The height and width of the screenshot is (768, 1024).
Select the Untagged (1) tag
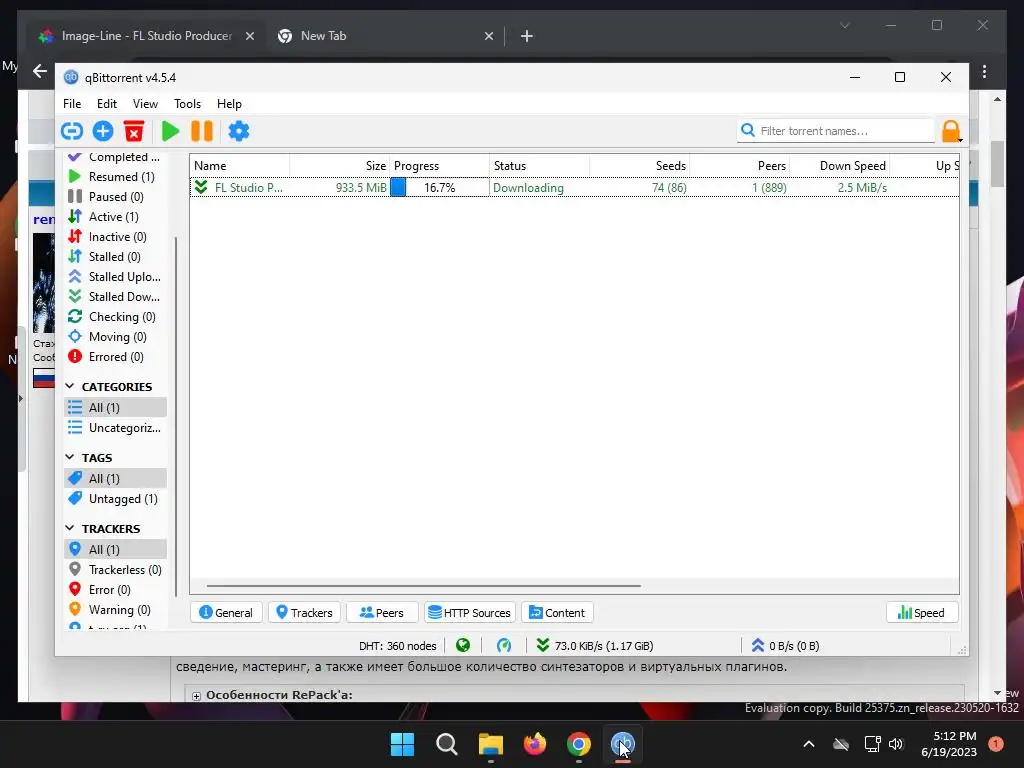point(116,499)
